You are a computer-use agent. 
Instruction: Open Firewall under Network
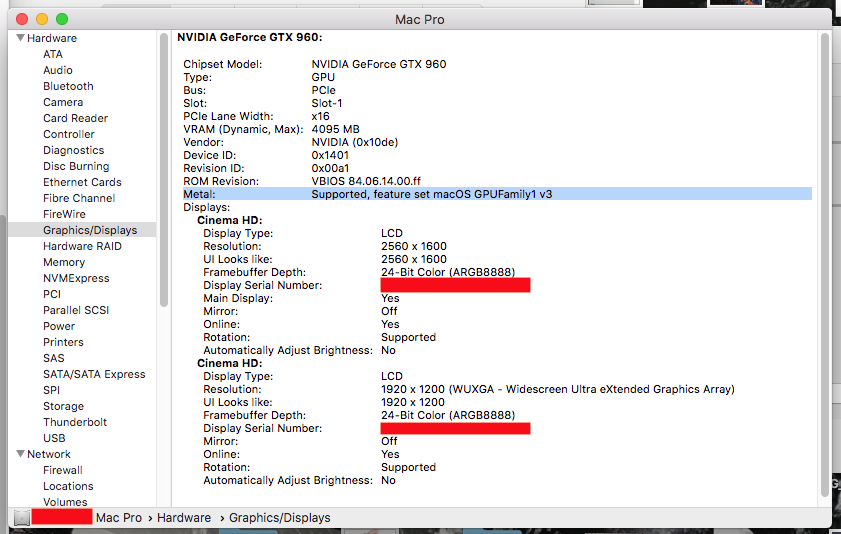[63, 470]
